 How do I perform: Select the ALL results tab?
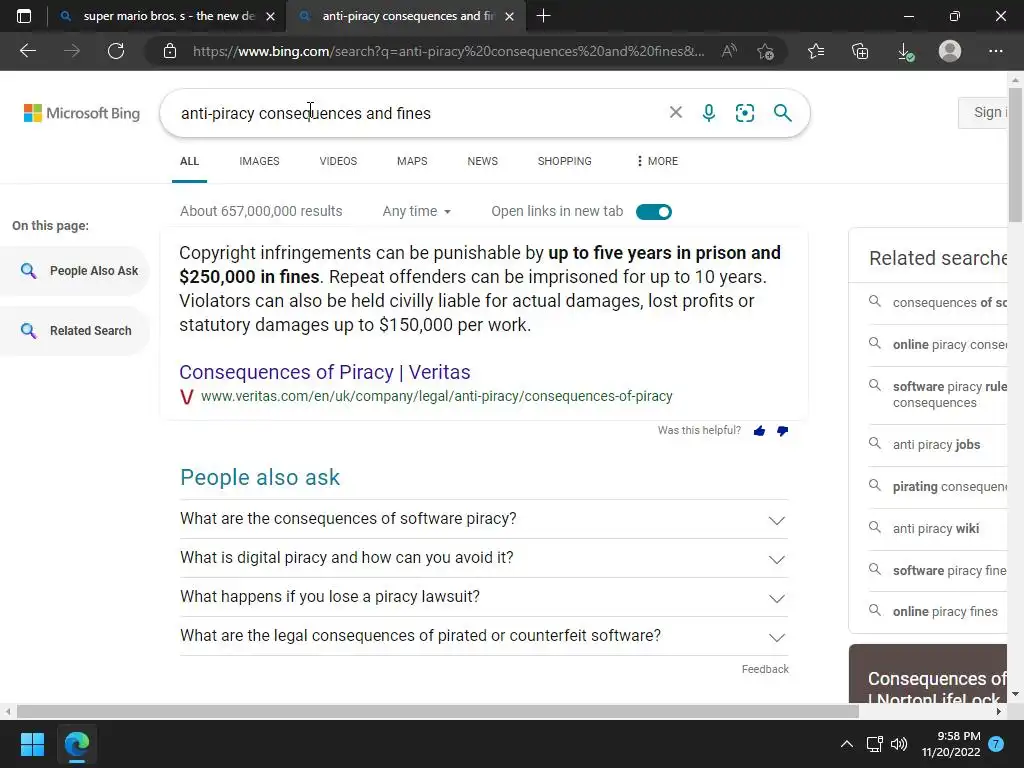(x=189, y=161)
